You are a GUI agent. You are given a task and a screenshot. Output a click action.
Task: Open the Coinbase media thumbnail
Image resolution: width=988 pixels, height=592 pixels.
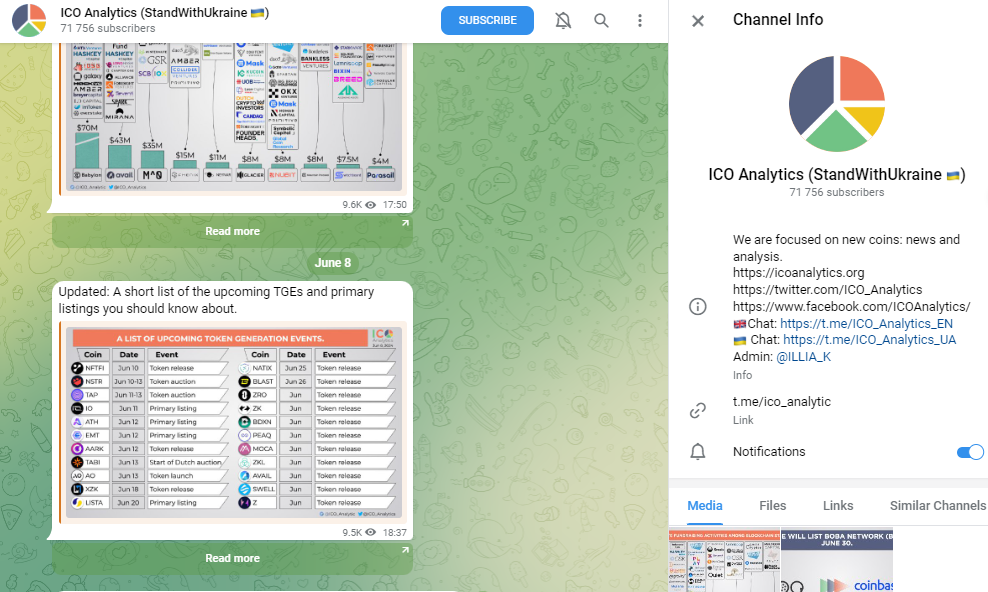tap(836, 560)
